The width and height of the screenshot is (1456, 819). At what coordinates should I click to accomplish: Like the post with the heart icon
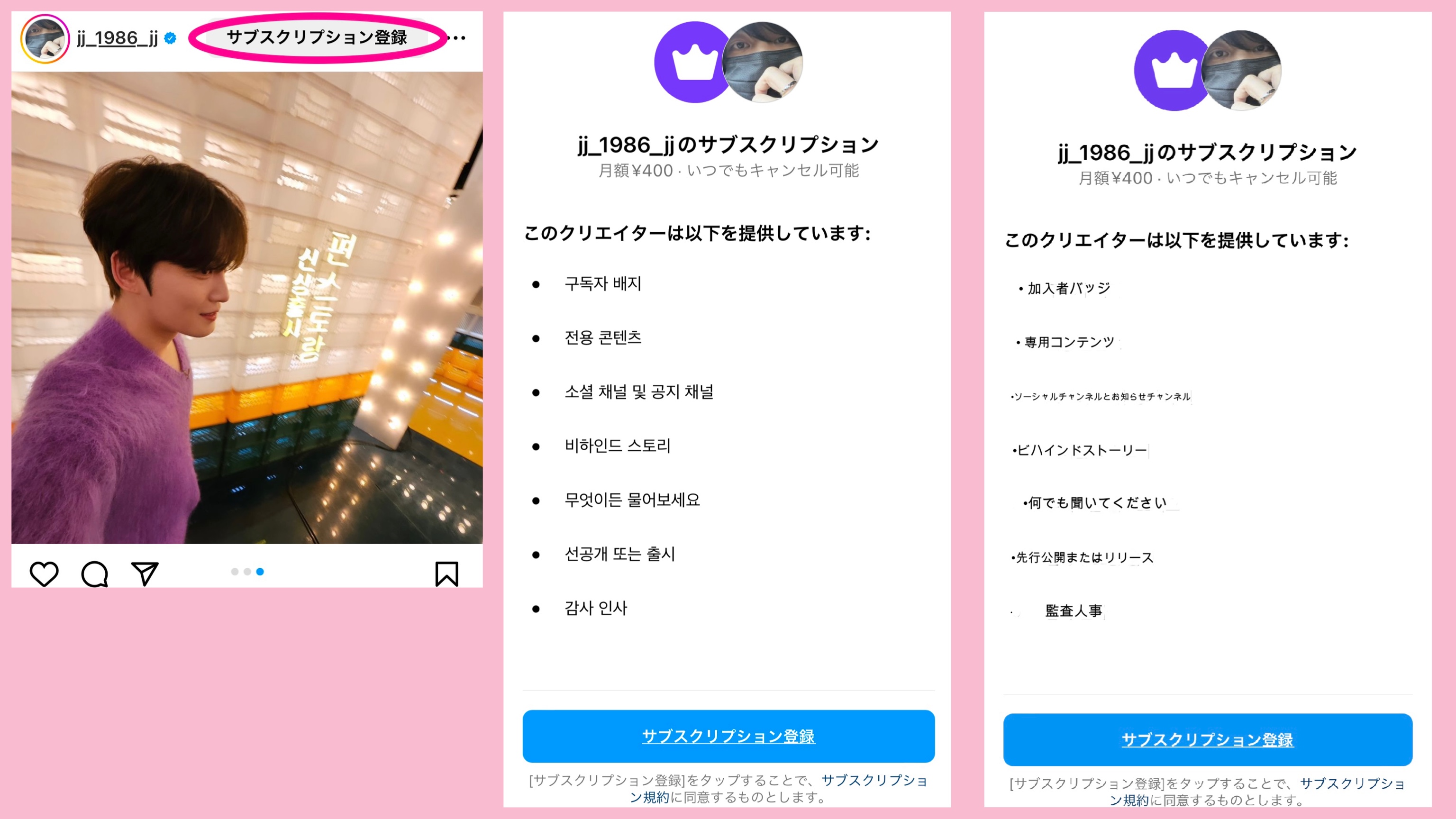click(44, 573)
